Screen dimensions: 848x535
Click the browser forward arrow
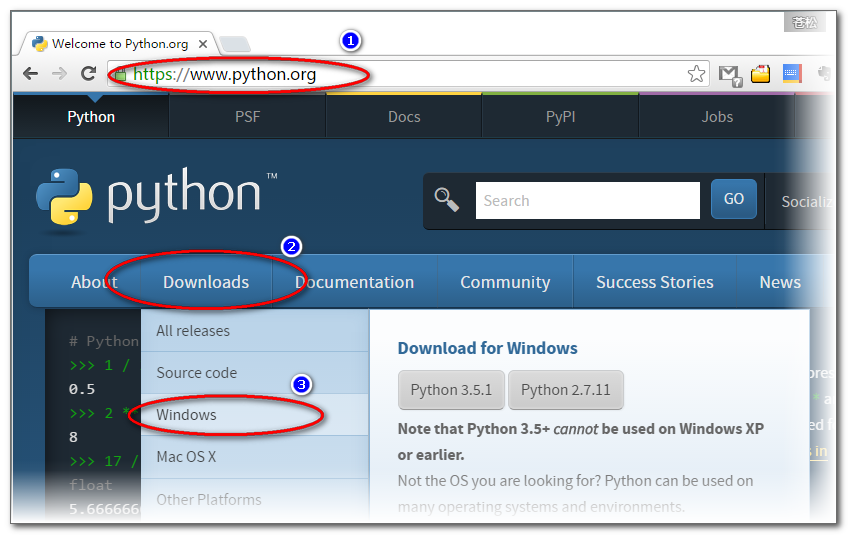[59, 74]
